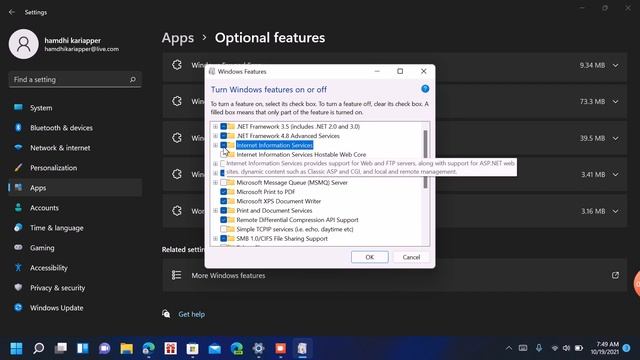Select the SMB 1.0/CIFS File Sharing Support label
Image resolution: width=640 pixels, height=360 pixels.
click(282, 239)
